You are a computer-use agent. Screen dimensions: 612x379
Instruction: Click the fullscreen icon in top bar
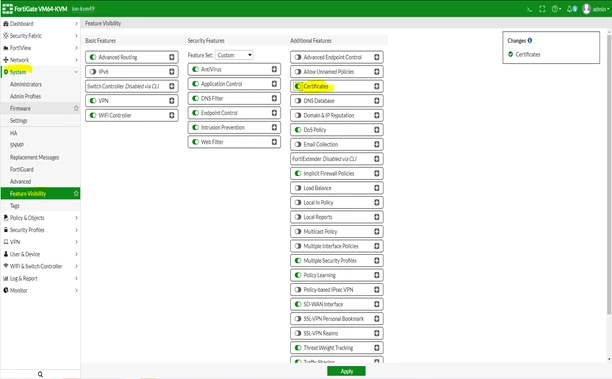pyautogui.click(x=542, y=9)
